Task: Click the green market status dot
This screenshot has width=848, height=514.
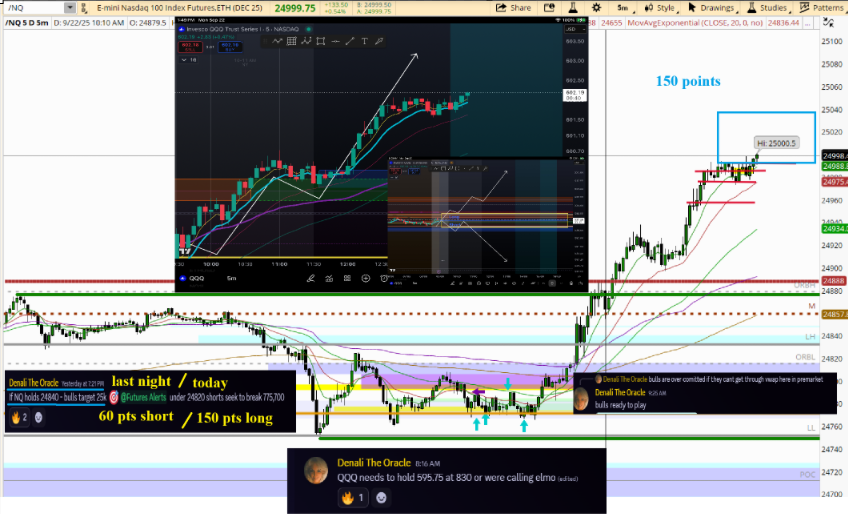Action: [x=308, y=29]
